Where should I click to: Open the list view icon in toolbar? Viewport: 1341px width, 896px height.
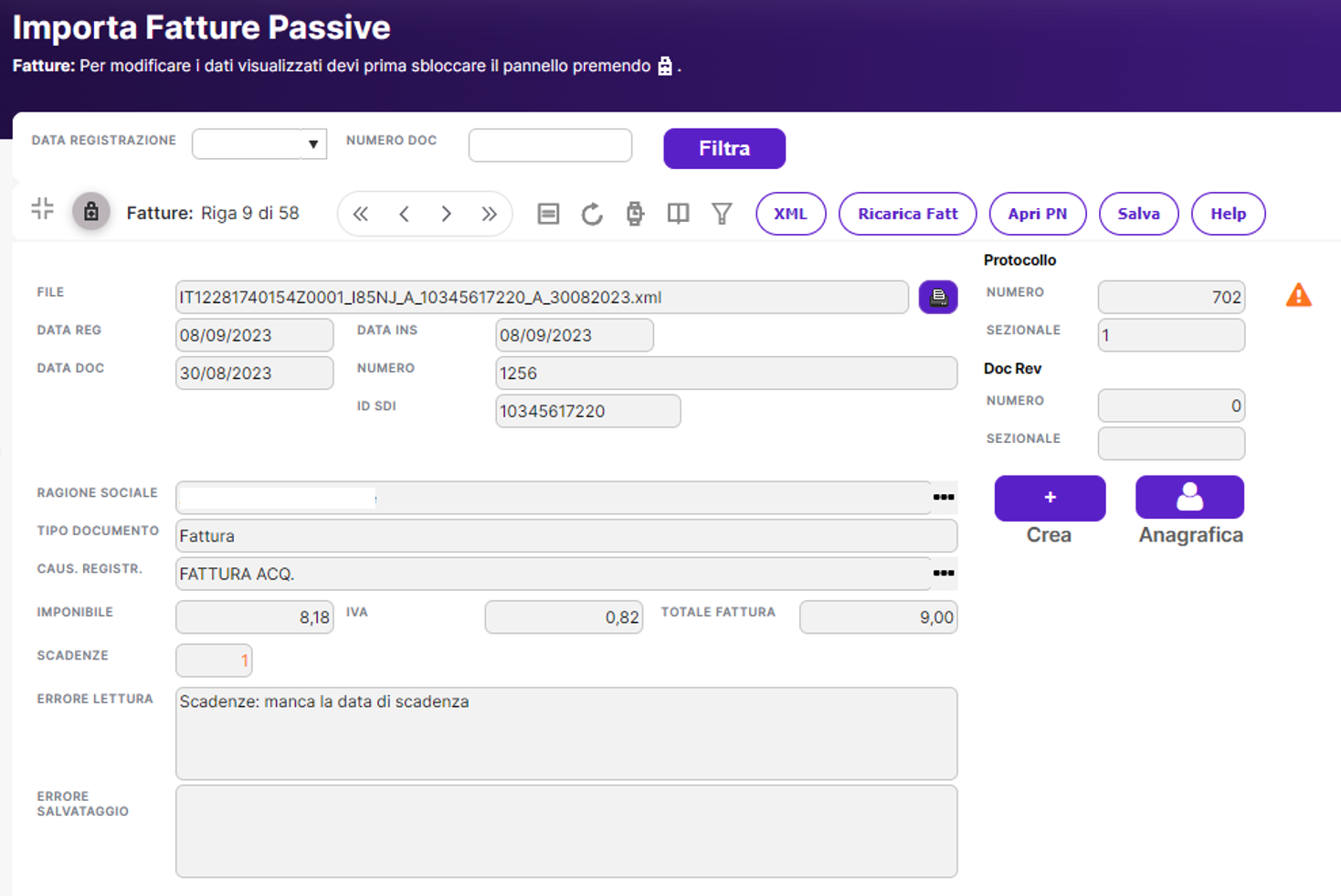548,214
